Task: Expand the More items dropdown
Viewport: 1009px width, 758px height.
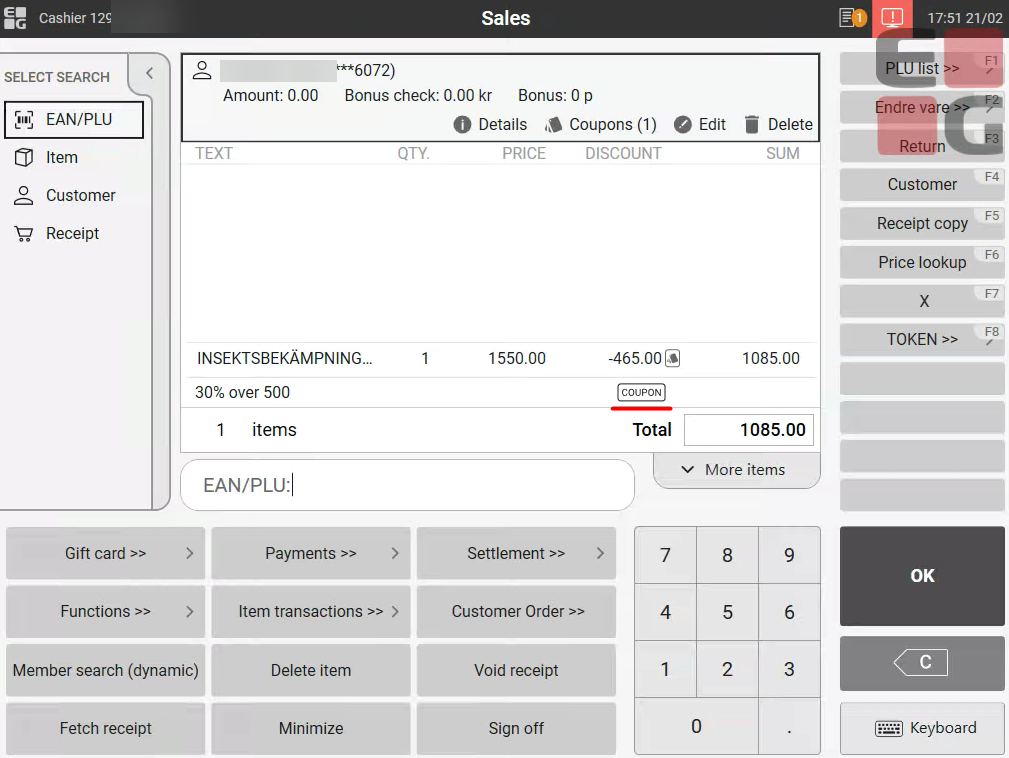Action: pos(735,470)
